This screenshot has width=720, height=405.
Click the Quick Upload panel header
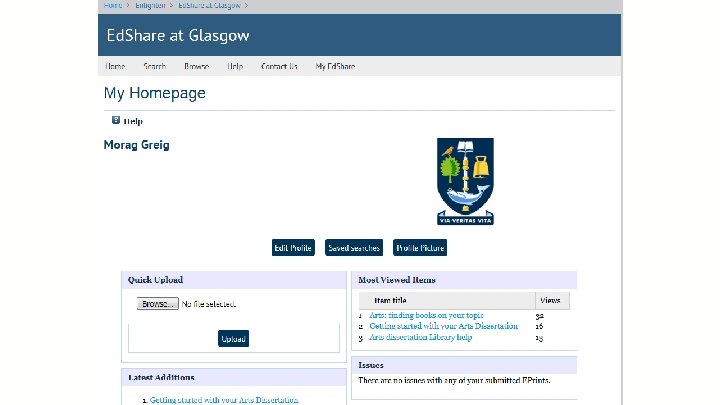pyautogui.click(x=234, y=280)
